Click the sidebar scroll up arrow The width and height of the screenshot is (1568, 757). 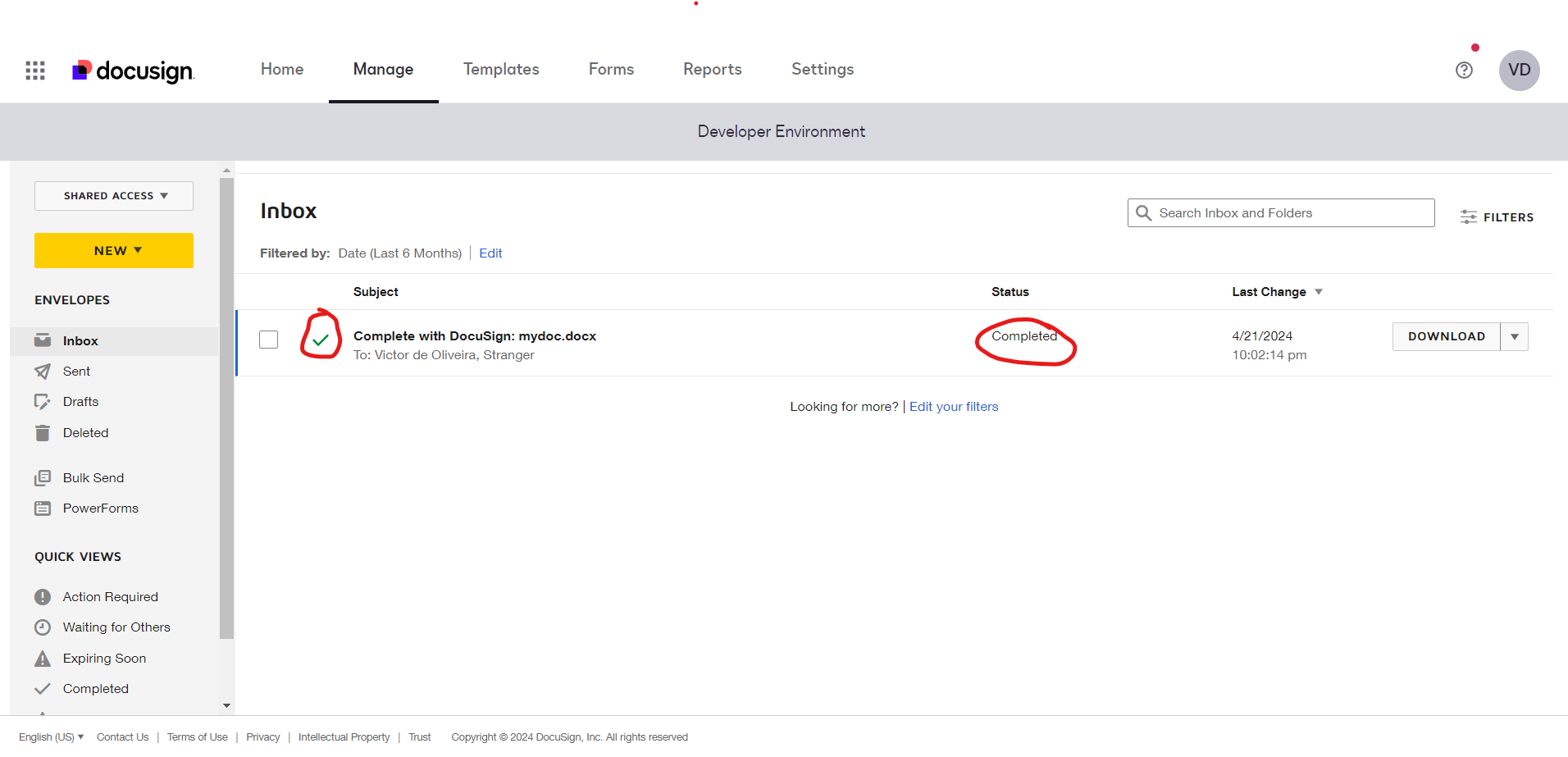coord(227,171)
